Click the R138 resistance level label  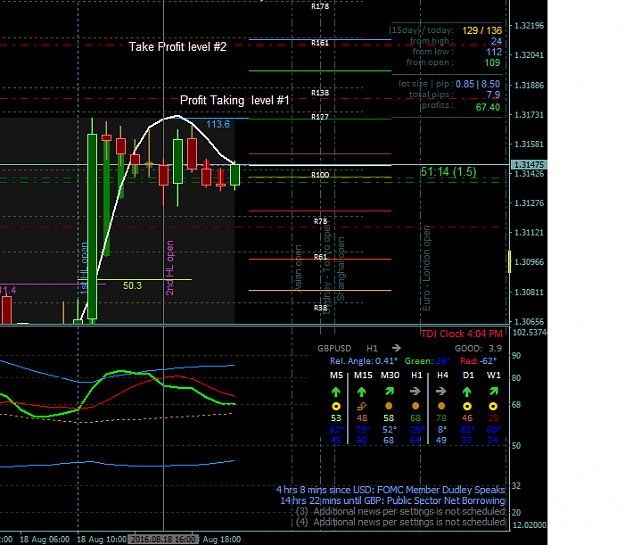click(x=320, y=93)
